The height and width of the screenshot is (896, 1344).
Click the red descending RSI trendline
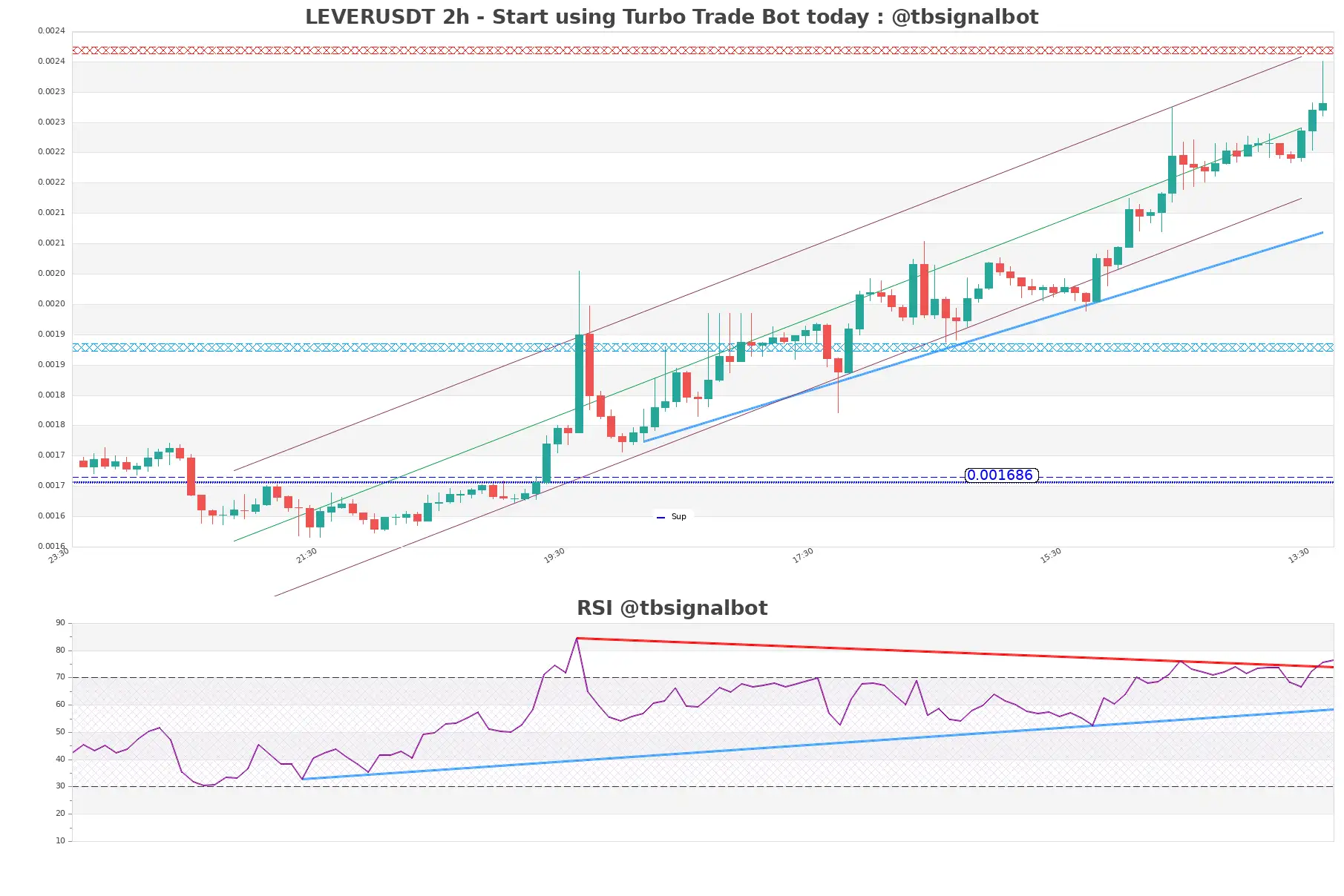click(x=955, y=653)
